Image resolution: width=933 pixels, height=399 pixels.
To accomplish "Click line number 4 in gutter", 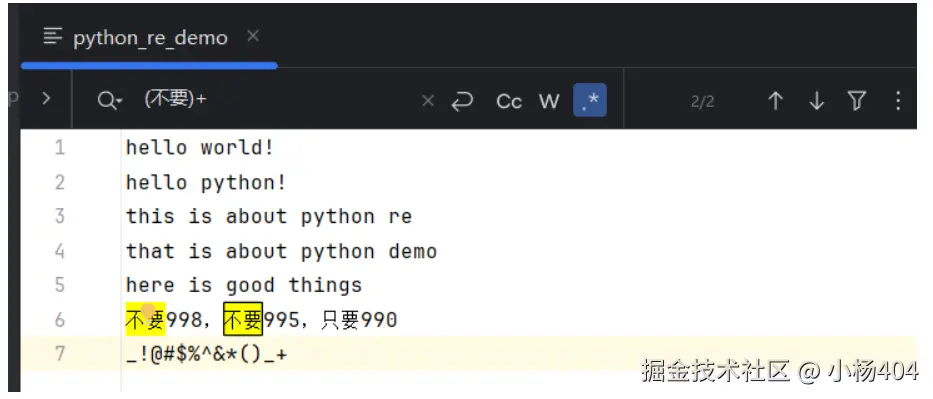I will tap(60, 251).
